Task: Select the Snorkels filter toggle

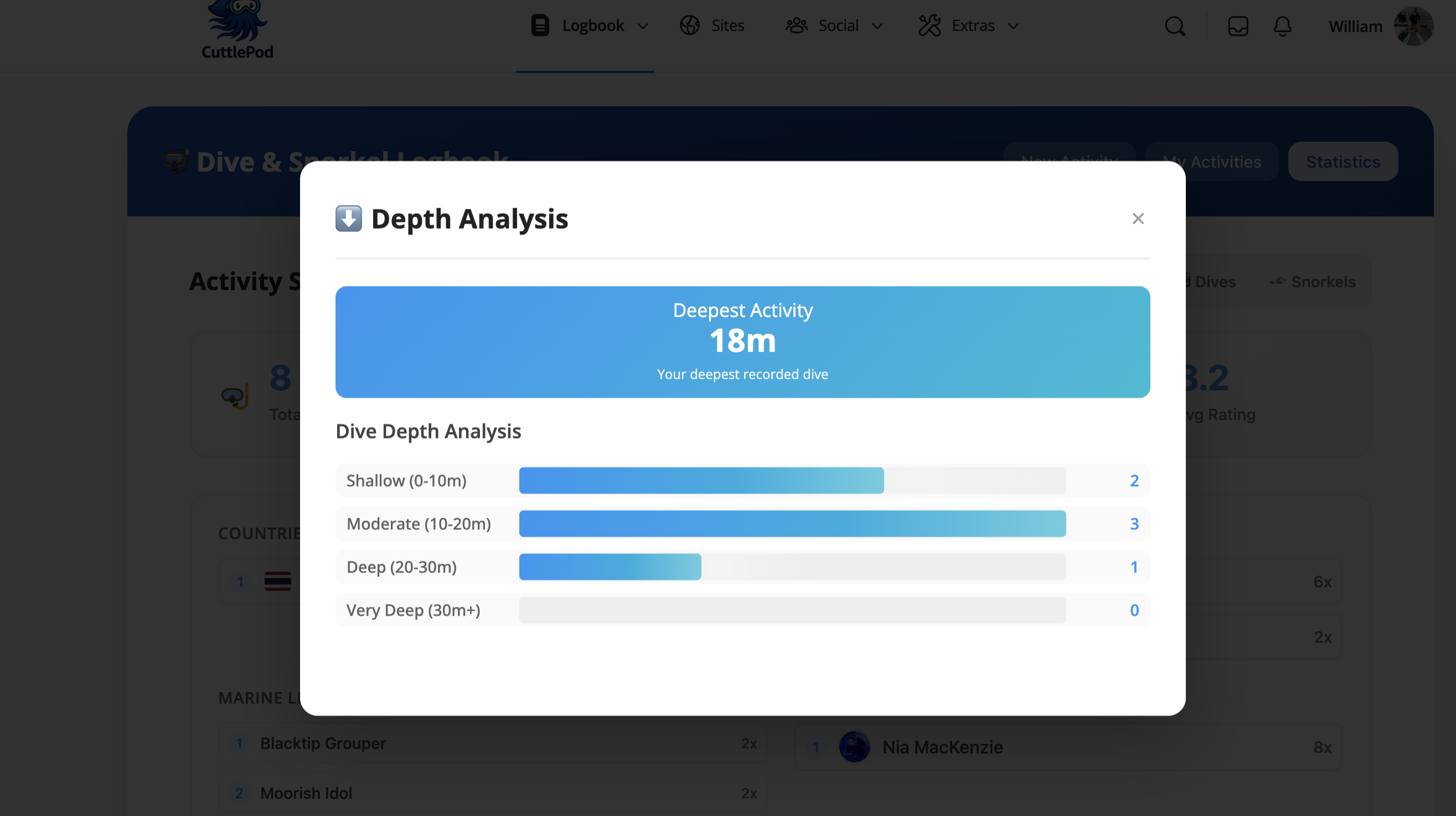Action: coord(1312,282)
